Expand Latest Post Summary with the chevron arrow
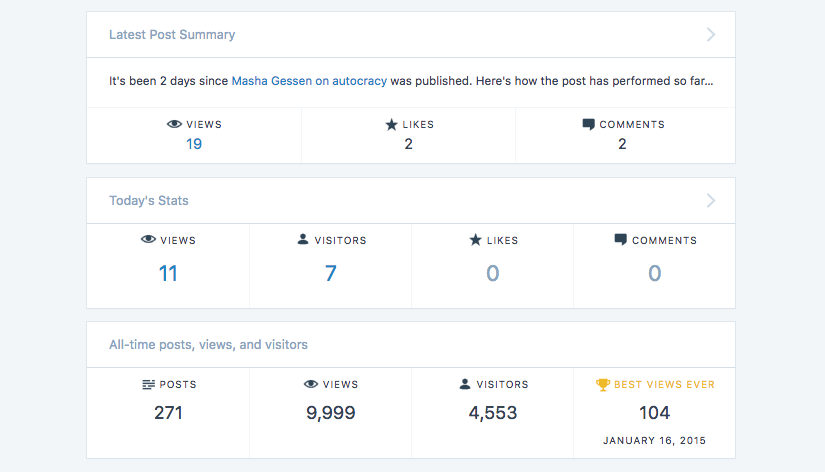Screen dimensions: 825x472 [711, 35]
